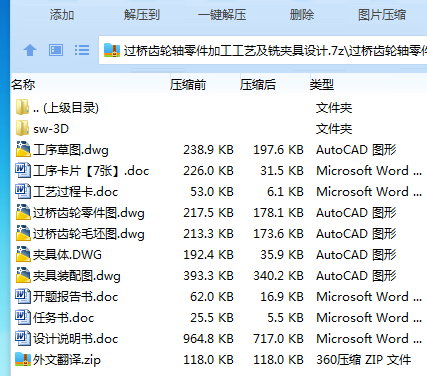Click the AutoCAD 图形 type of 过桥齿轮零件图.dwg
Viewport: 427px width, 376px height.
pos(356,213)
